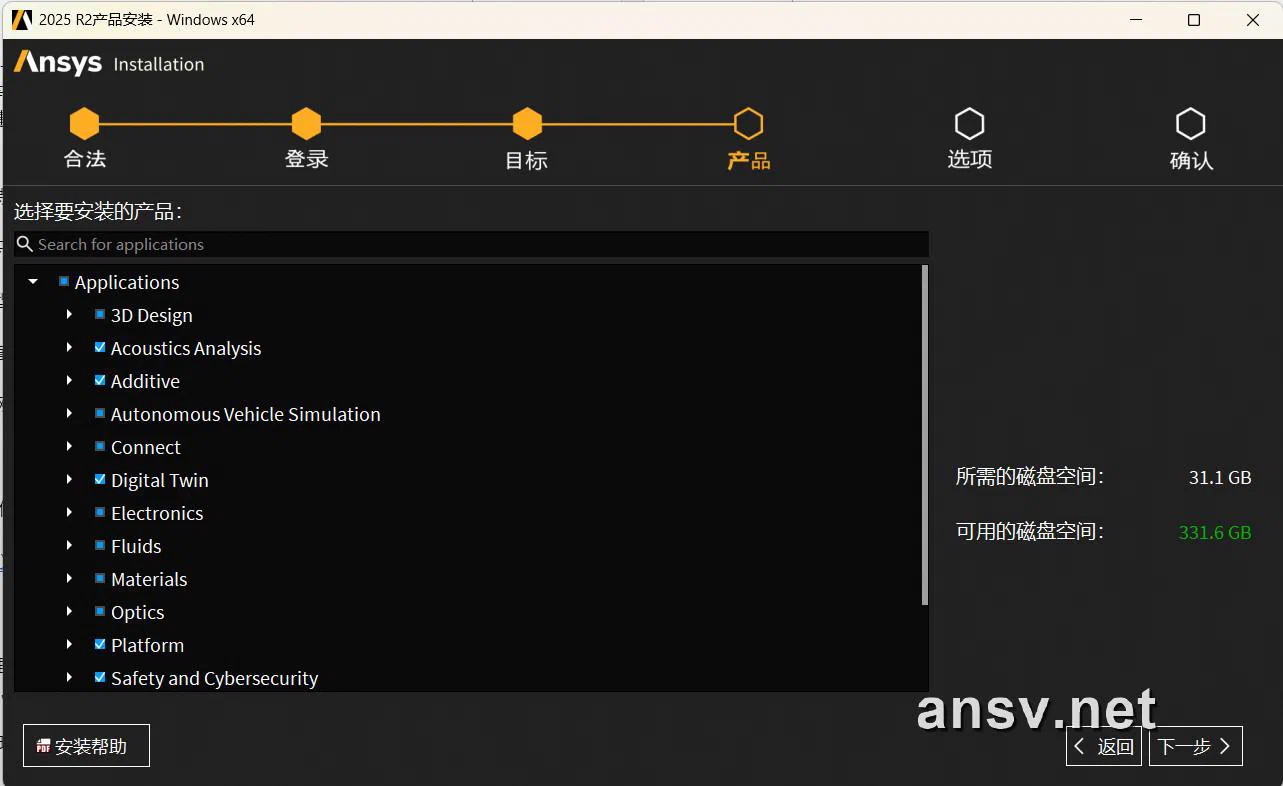Expand the Additive node
The height and width of the screenshot is (786, 1283).
point(69,381)
